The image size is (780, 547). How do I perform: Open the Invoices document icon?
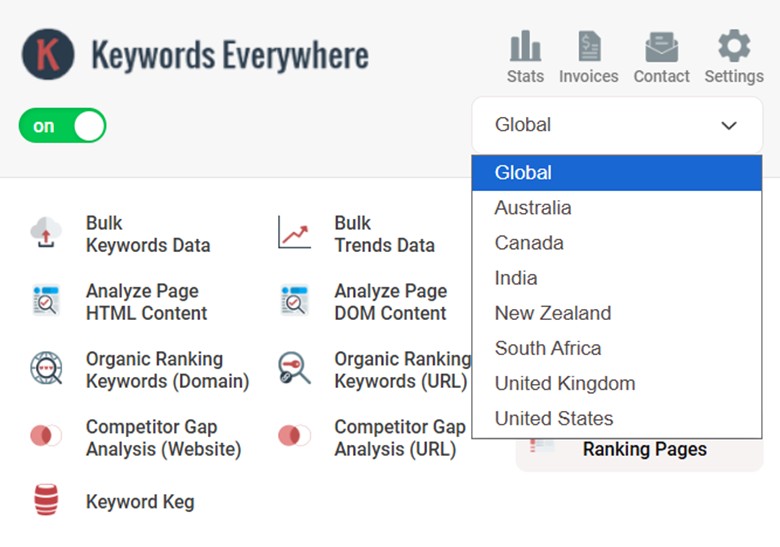pyautogui.click(x=588, y=46)
